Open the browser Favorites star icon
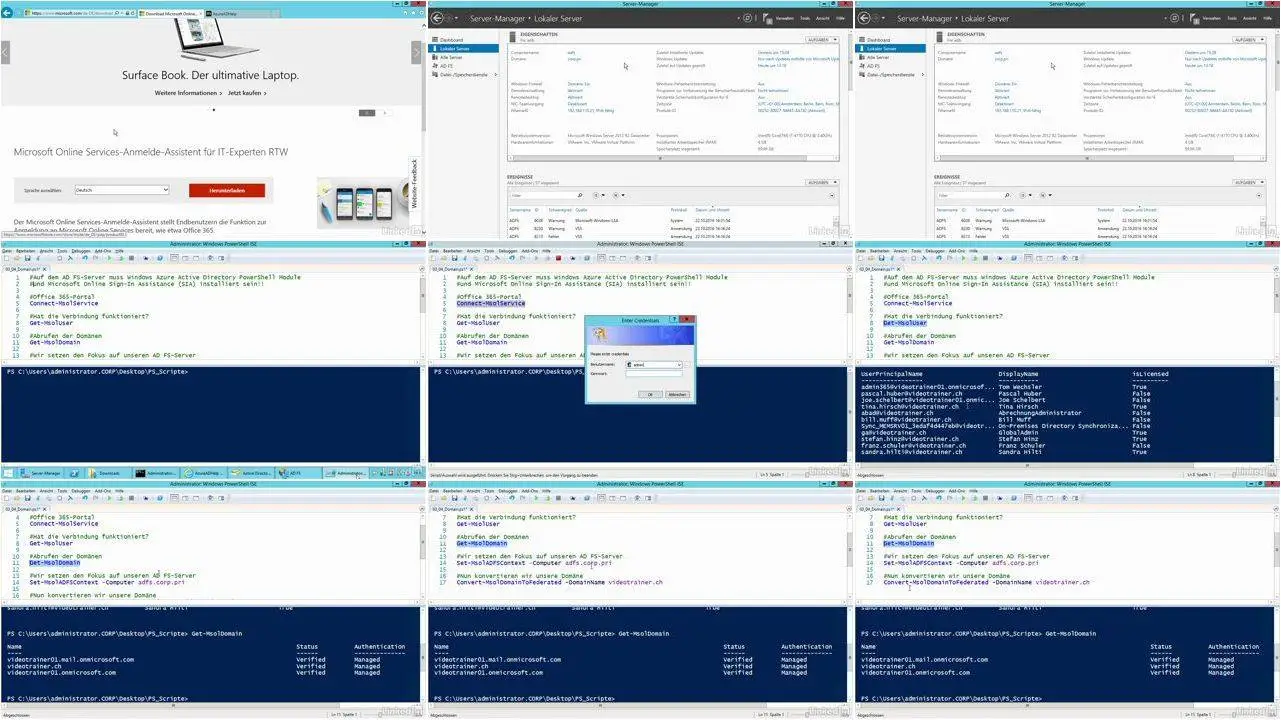 (x=413, y=13)
